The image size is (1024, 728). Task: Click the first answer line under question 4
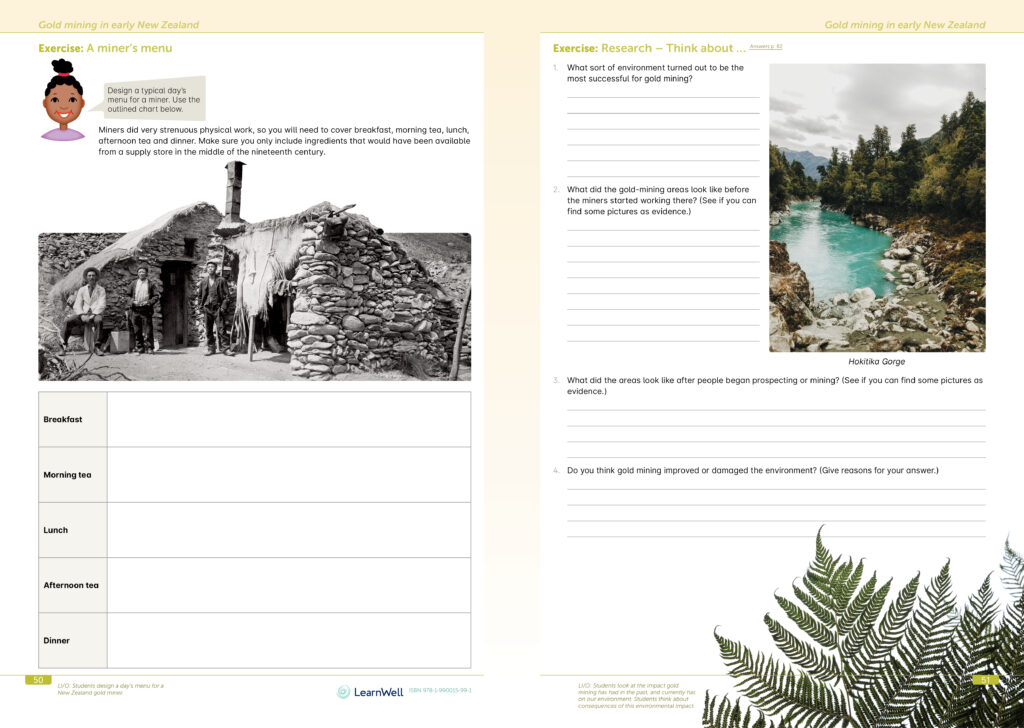(x=776, y=488)
